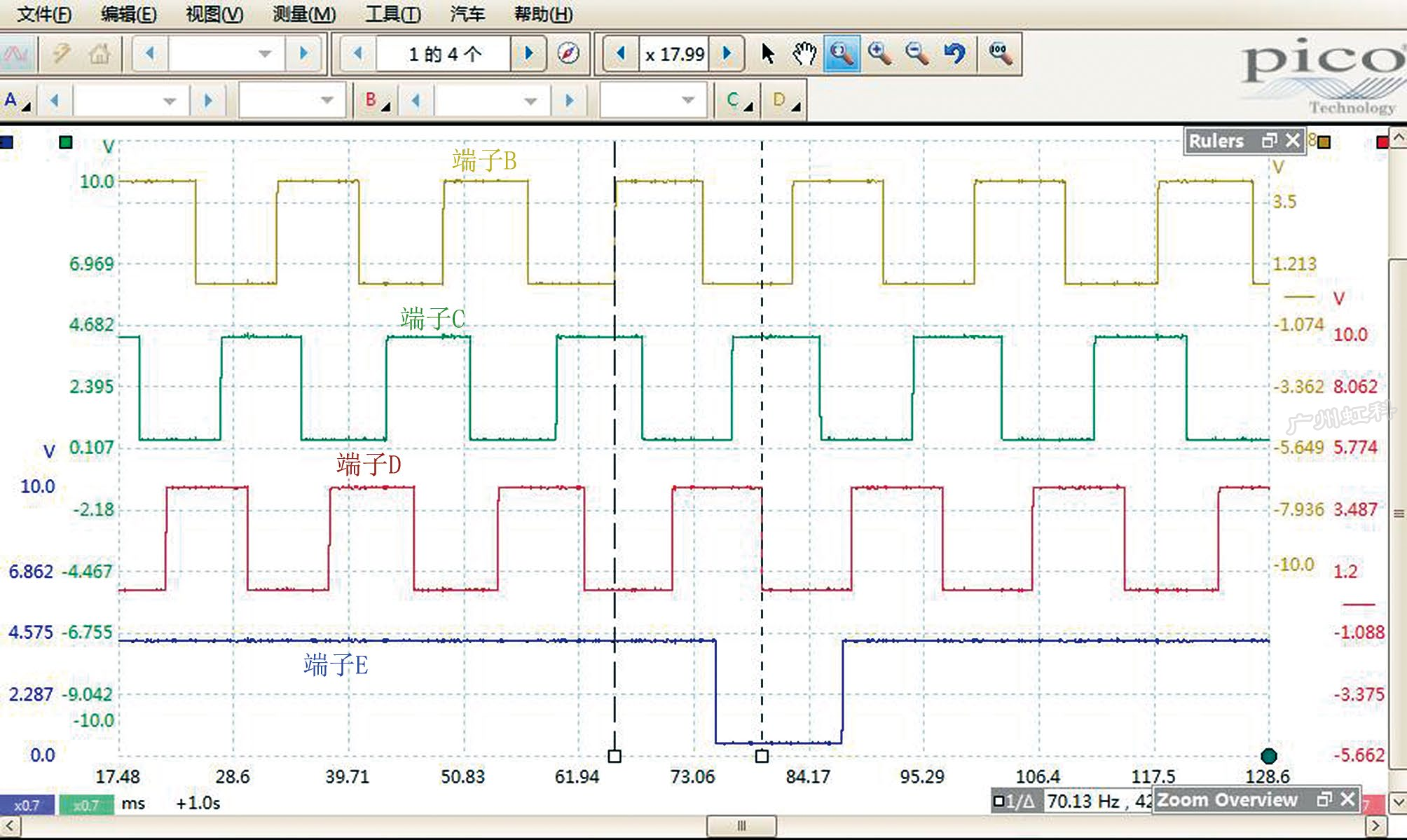Click the blue channel A axis marker
The height and width of the screenshot is (840, 1407).
tap(6, 142)
